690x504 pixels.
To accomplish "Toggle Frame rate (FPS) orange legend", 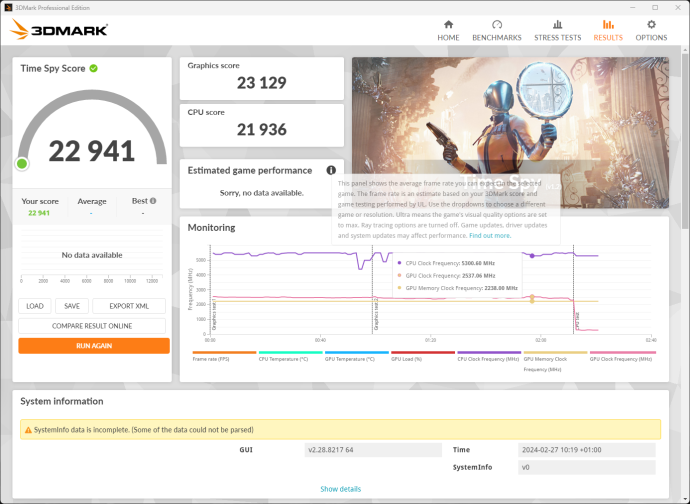I will [224, 356].
